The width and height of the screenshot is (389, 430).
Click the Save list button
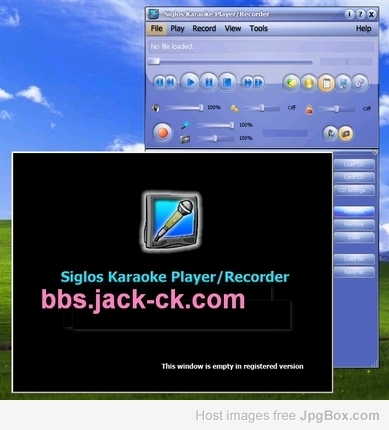pyautogui.click(x=354, y=272)
